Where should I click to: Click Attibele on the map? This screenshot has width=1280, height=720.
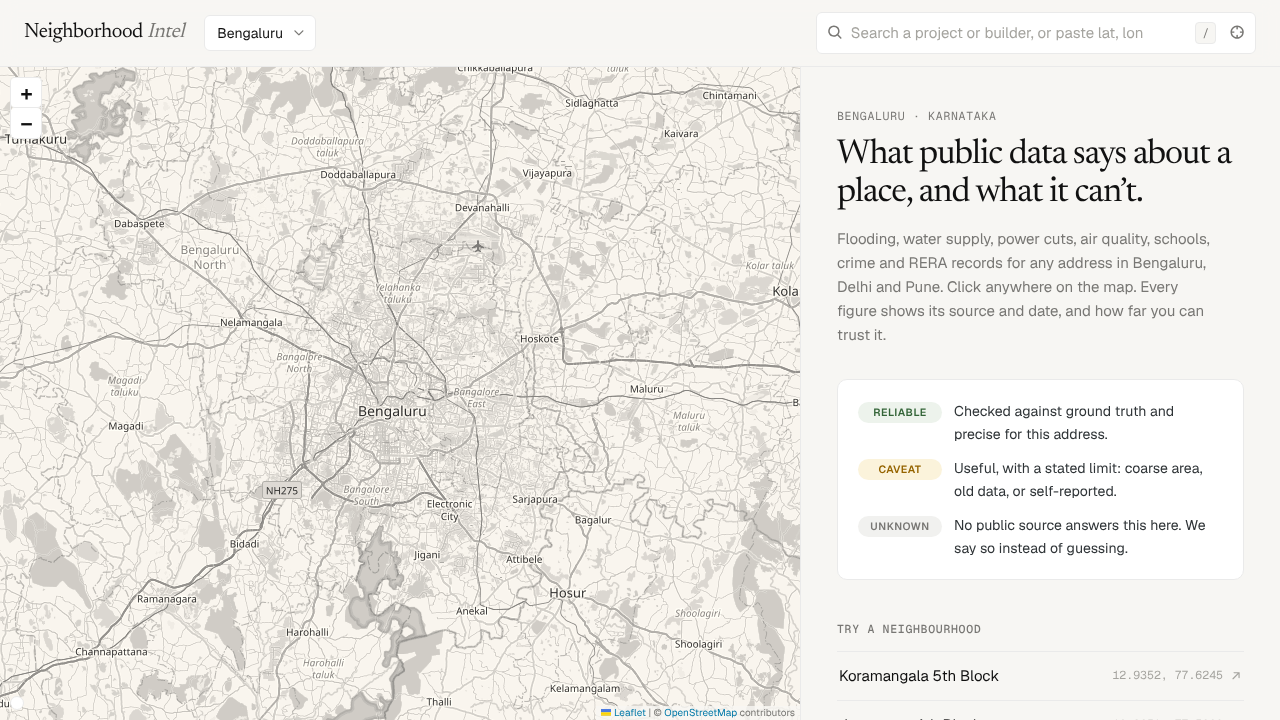coord(524,559)
